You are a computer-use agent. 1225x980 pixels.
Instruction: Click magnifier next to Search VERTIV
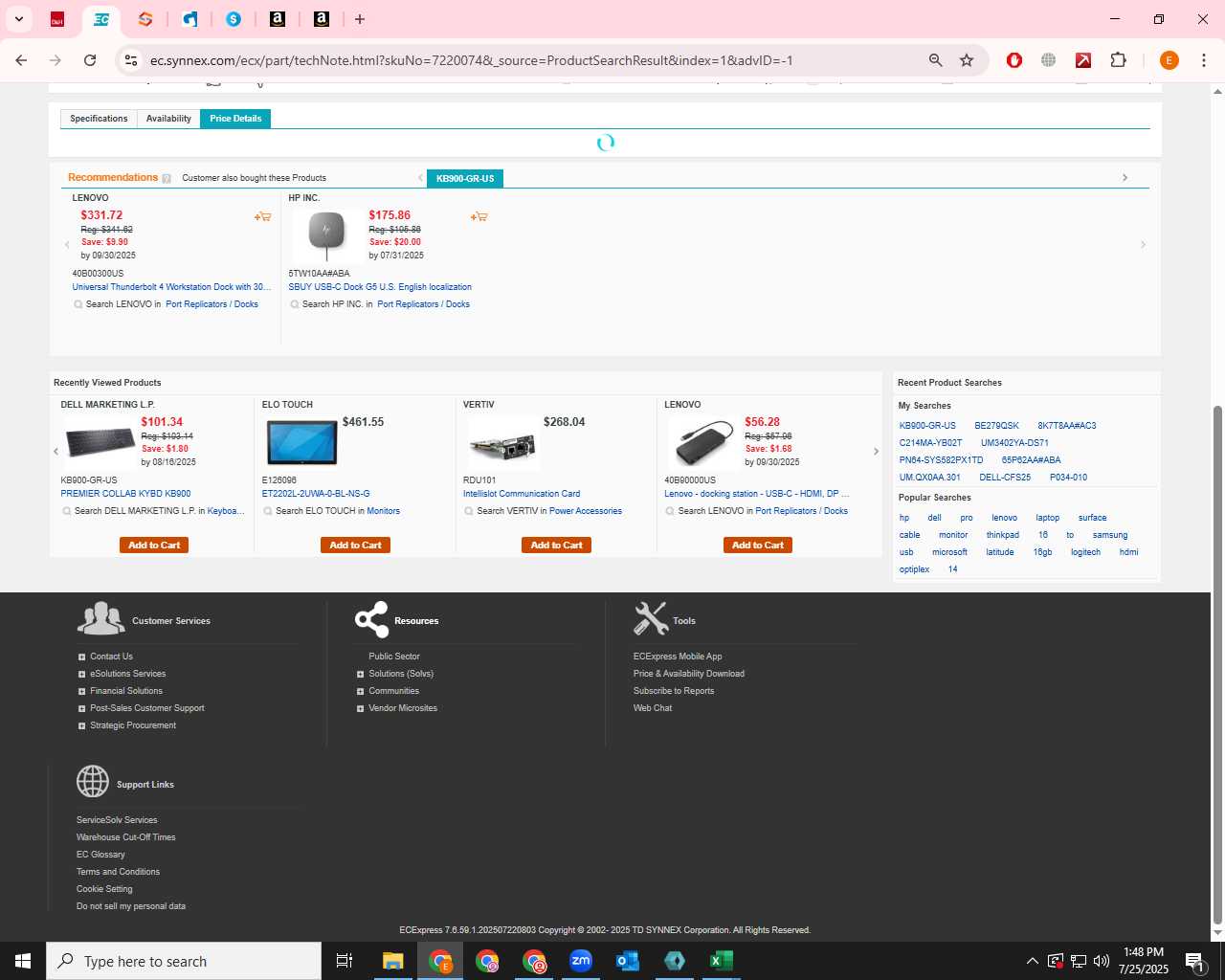469,511
